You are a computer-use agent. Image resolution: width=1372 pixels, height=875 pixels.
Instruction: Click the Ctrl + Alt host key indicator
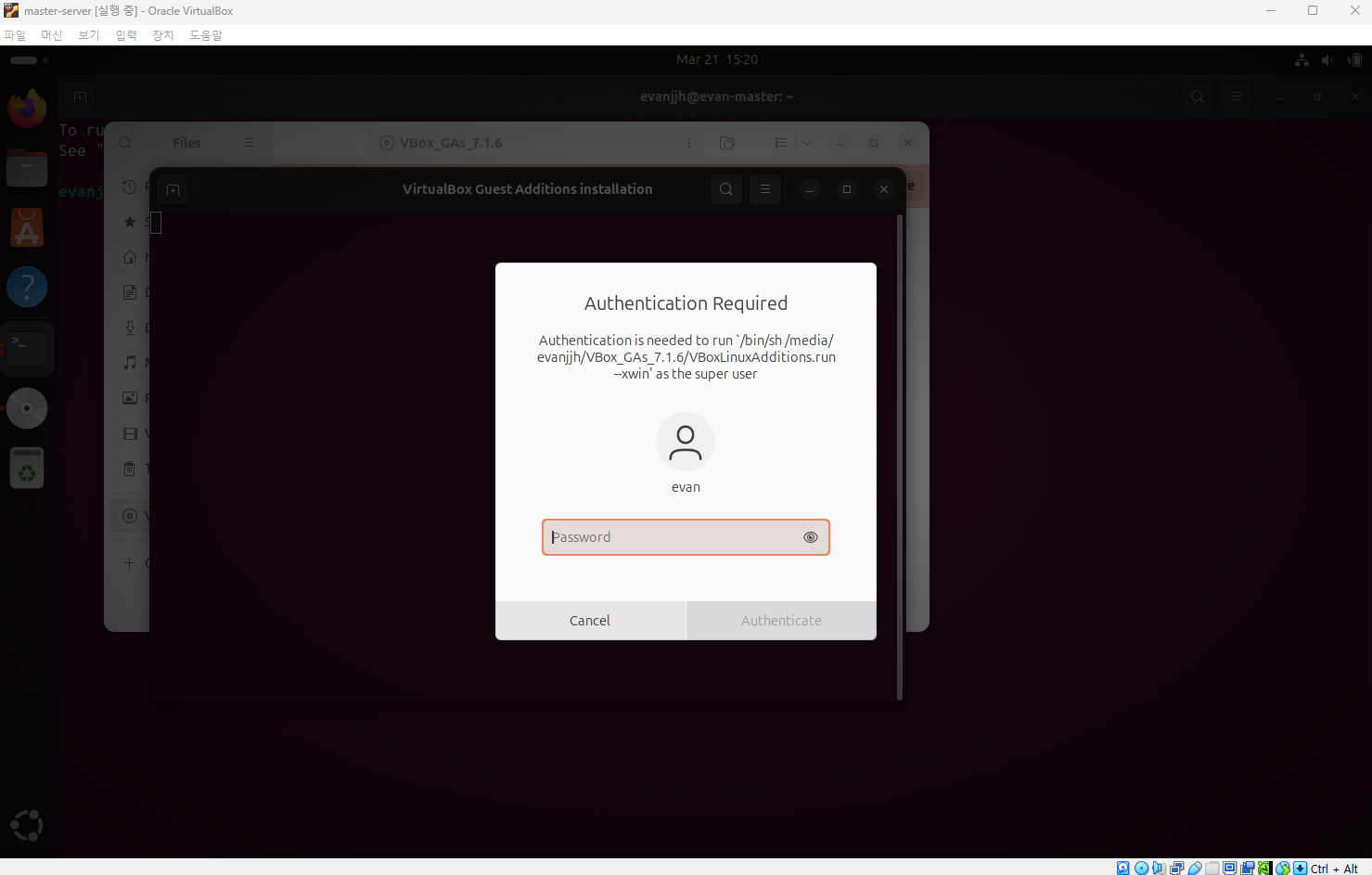(1334, 869)
